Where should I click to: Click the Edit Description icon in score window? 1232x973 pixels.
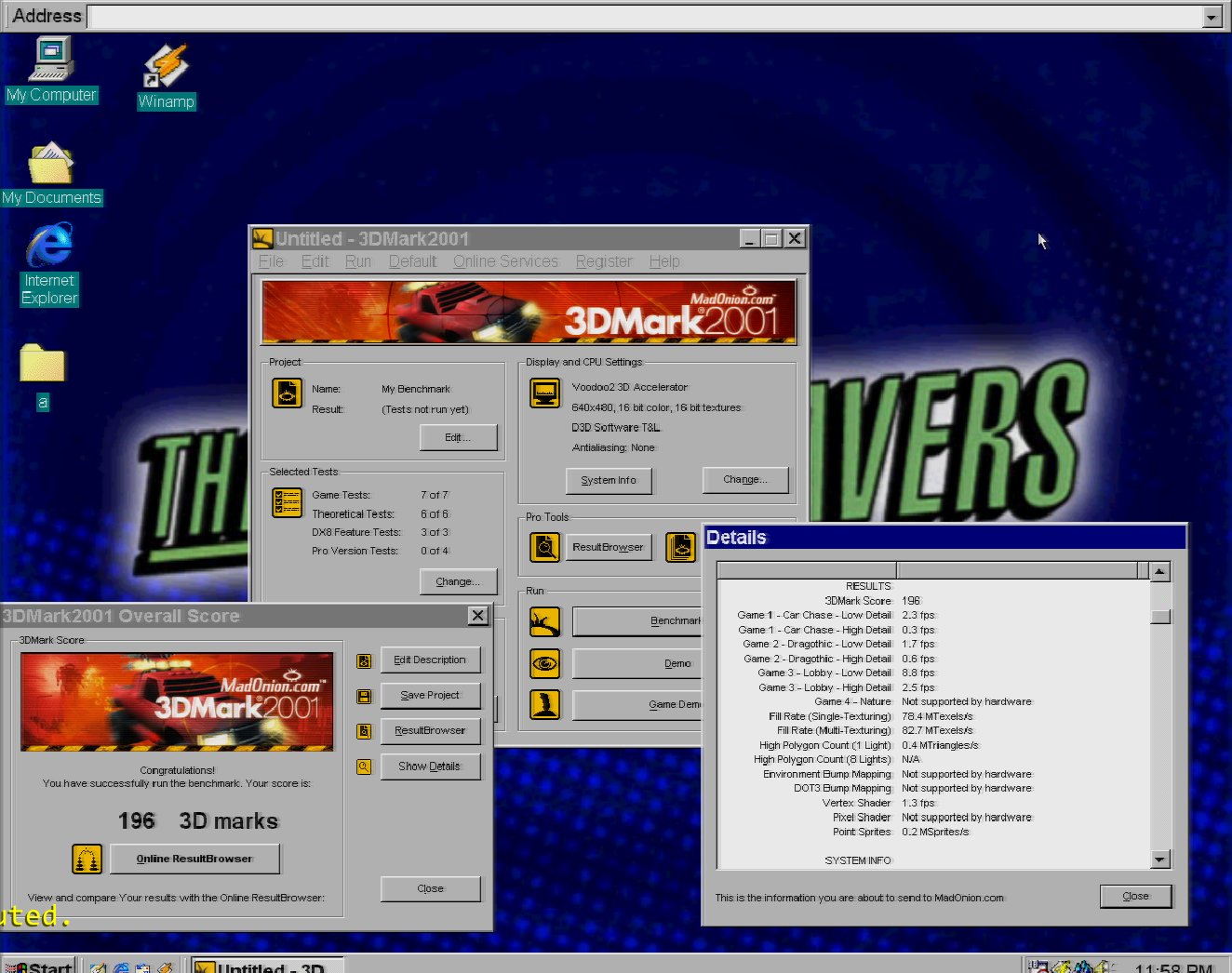point(364,661)
